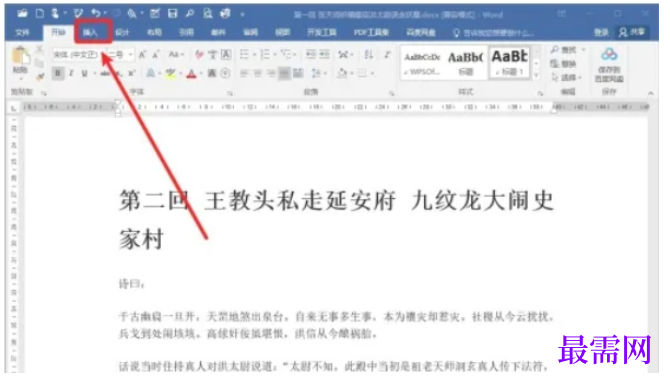The height and width of the screenshot is (381, 670).
Task: Open the 开发工具 (Developer) ribbon tab
Action: (321, 32)
